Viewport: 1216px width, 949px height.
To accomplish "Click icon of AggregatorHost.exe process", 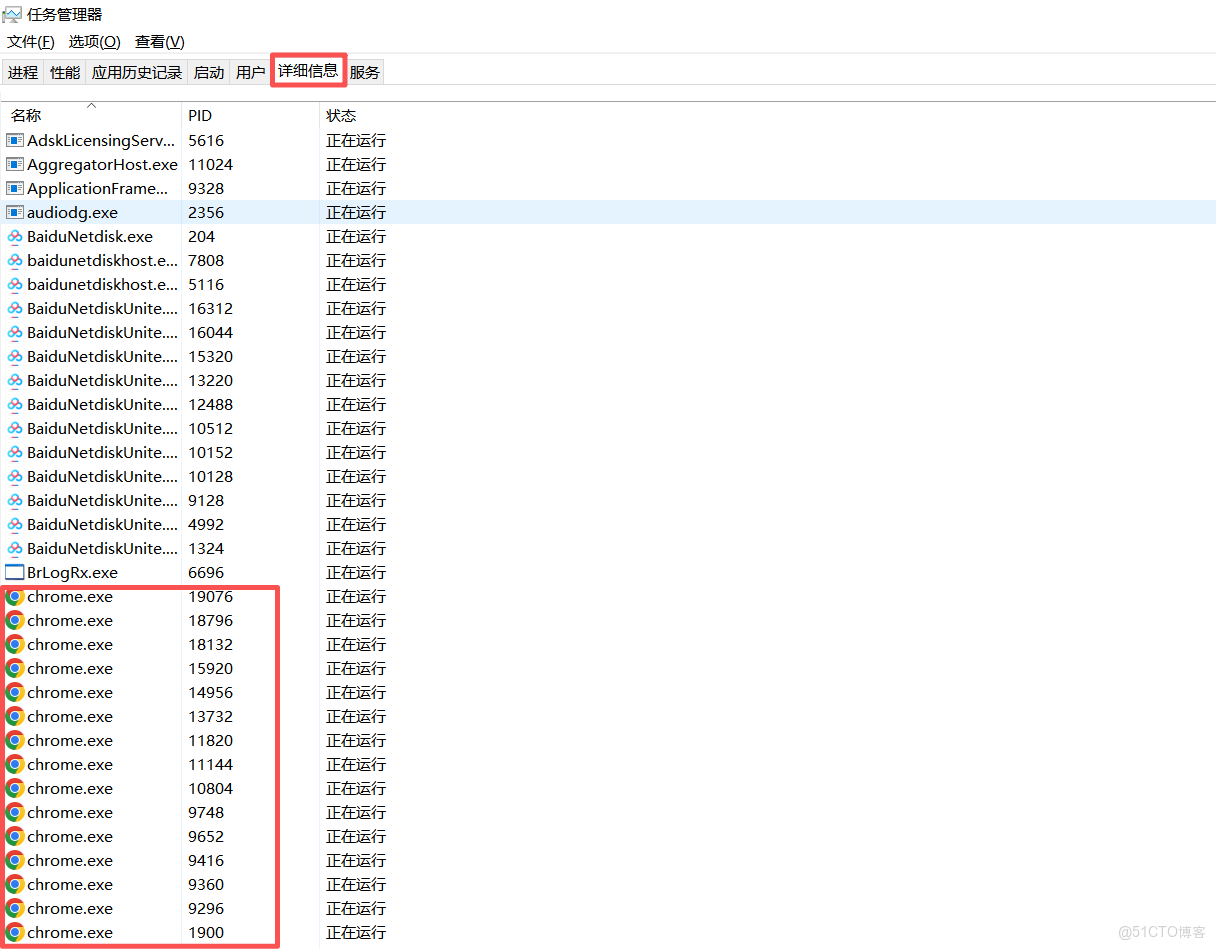I will (x=15, y=164).
